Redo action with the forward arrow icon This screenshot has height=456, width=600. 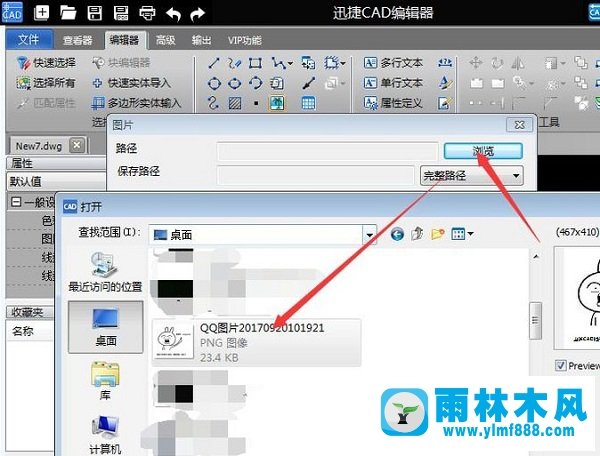[x=197, y=14]
